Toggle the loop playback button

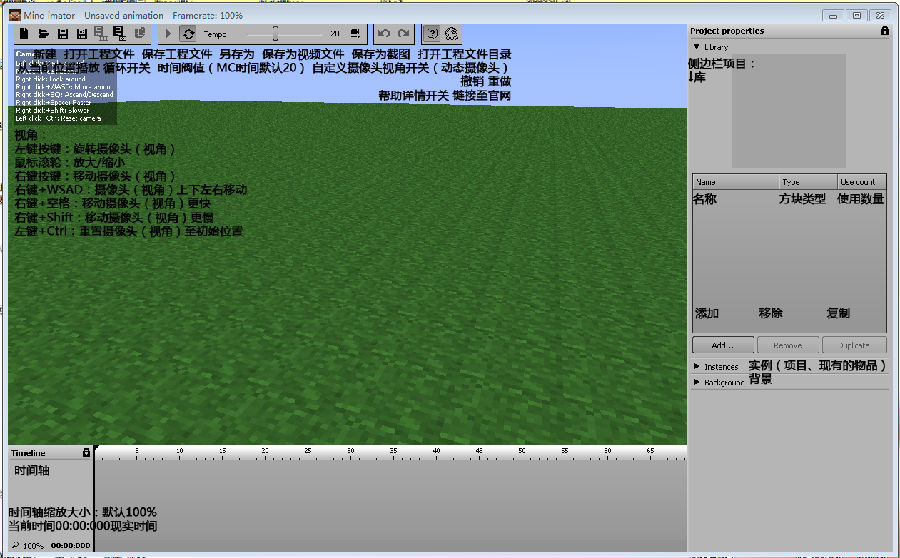tap(188, 34)
